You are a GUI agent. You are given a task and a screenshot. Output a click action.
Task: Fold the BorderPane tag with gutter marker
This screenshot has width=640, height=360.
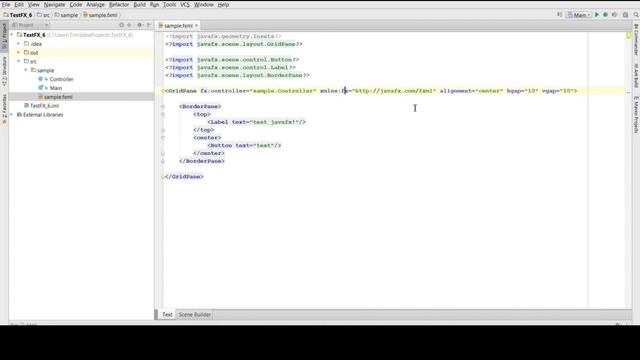click(163, 107)
